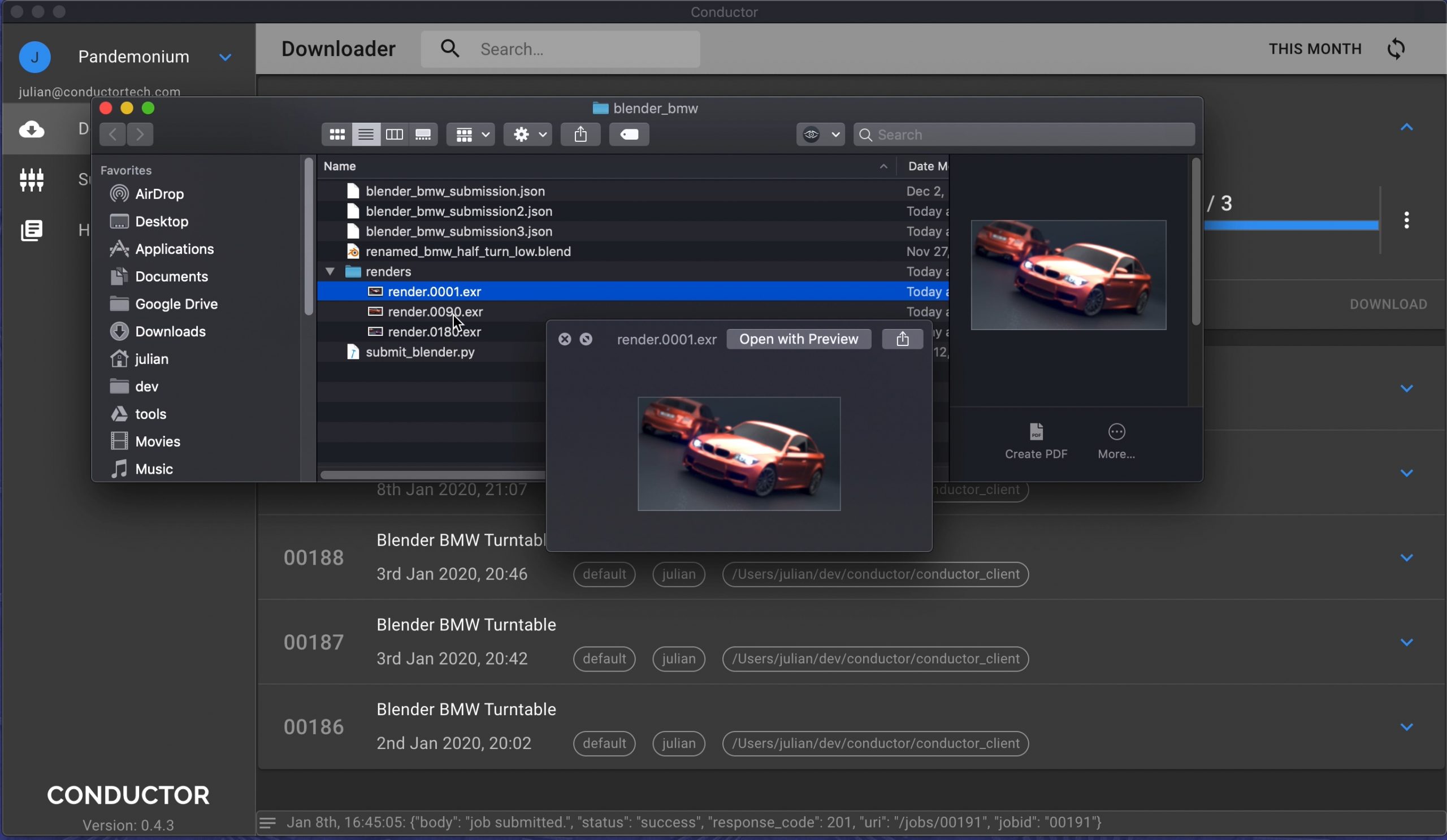Switch Finder to icon grid view
This screenshot has width=1447, height=840.
tap(336, 135)
